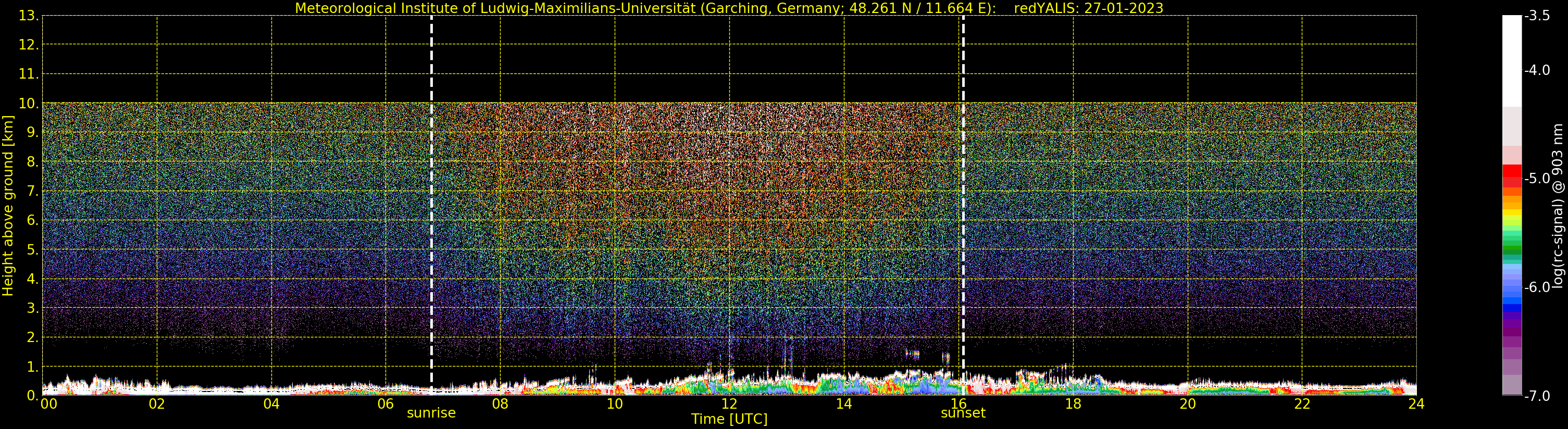Click the 'Height above ground [km]' axis label
Screen dimensions: 1568x429
[8, 206]
